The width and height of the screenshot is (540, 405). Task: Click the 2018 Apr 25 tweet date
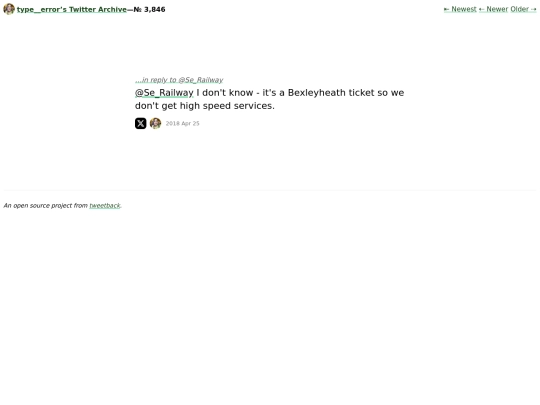[183, 123]
